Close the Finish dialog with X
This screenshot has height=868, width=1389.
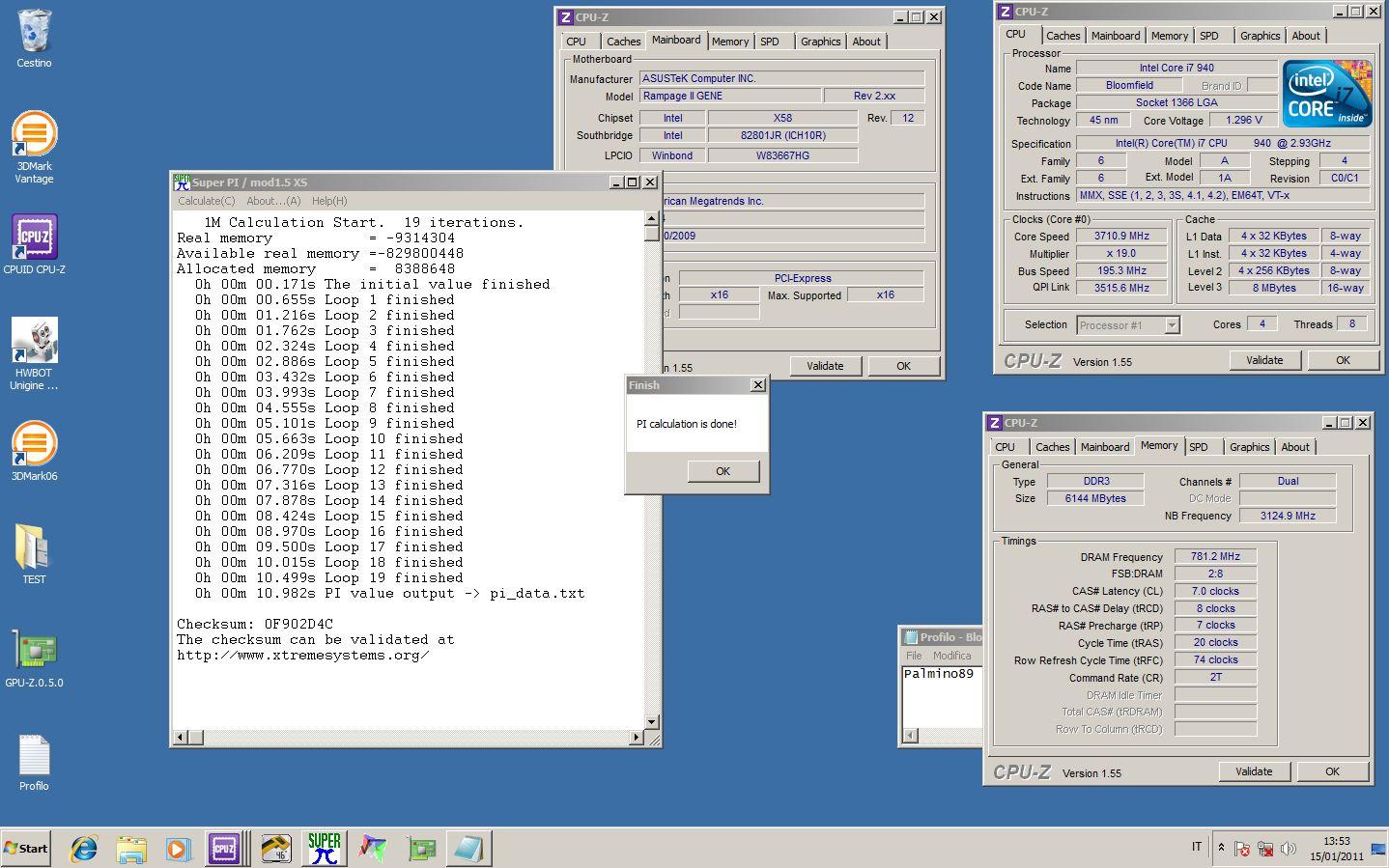[757, 384]
